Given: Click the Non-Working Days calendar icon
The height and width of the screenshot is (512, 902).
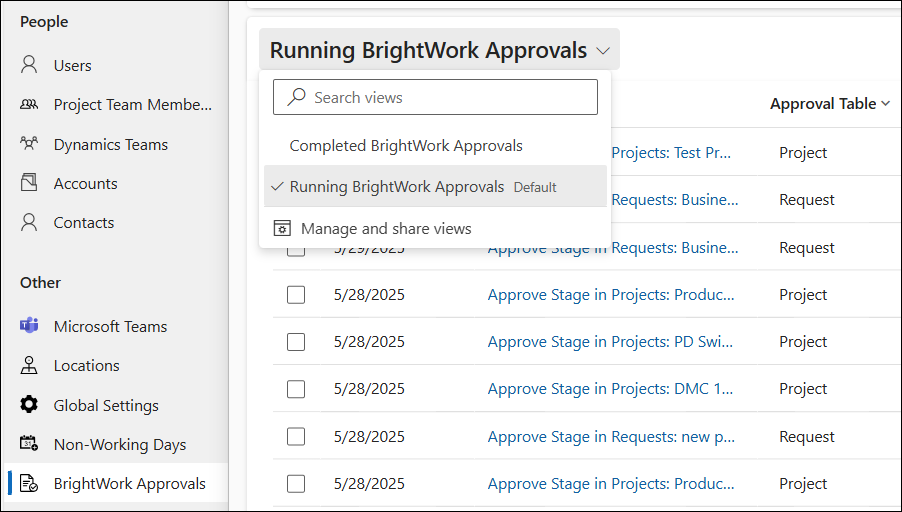Looking at the screenshot, I should click(29, 445).
